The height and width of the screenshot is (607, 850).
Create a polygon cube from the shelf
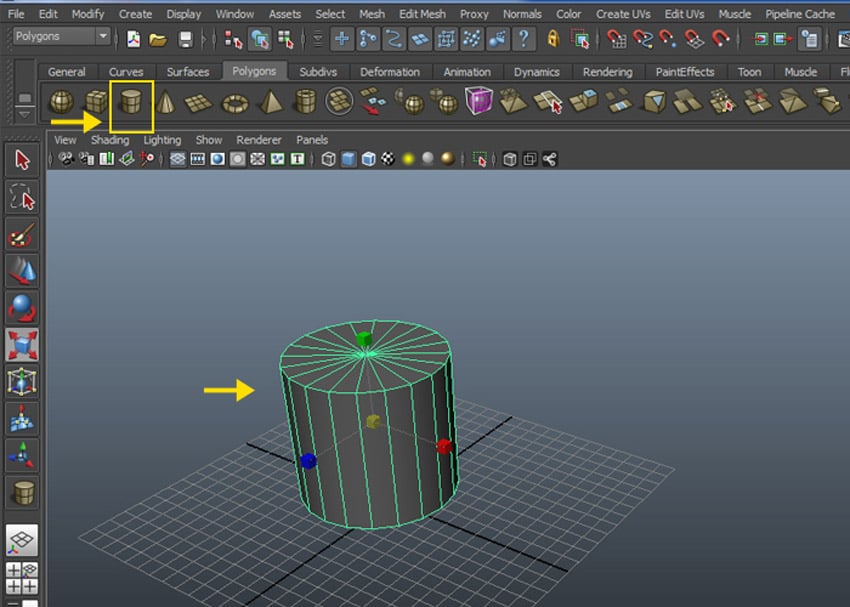pos(97,101)
